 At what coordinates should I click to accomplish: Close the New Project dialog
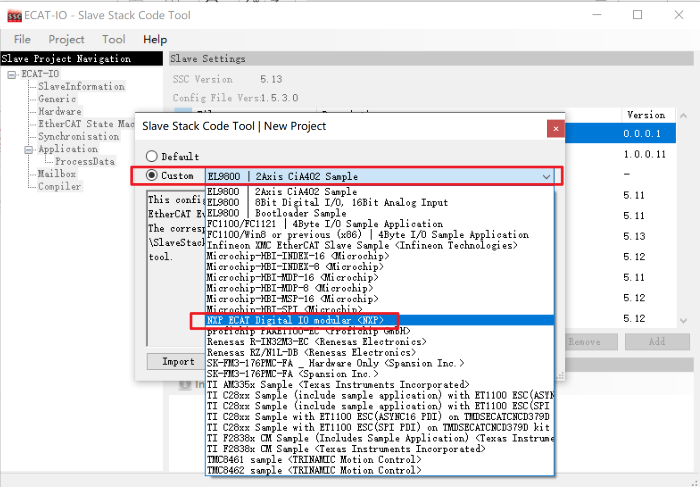click(554, 127)
